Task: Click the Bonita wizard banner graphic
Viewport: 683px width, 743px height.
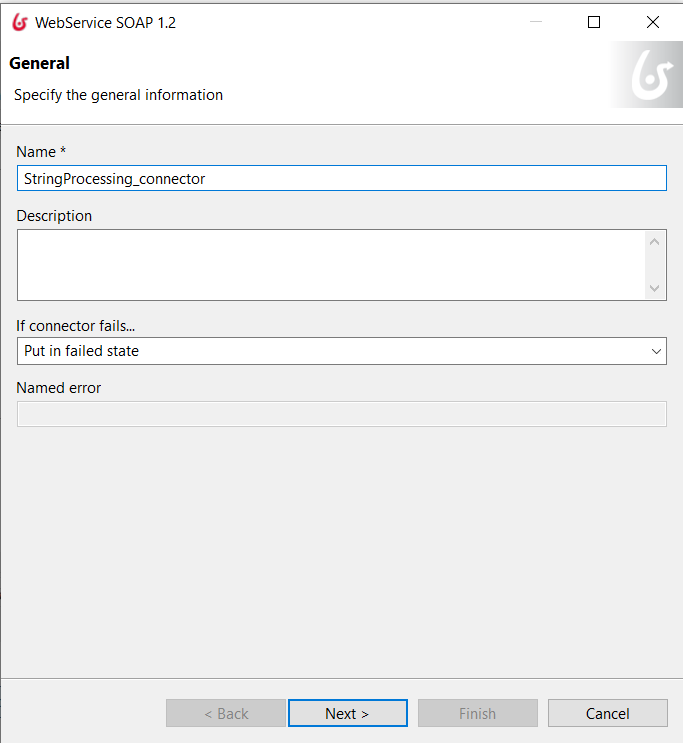Action: click(647, 74)
